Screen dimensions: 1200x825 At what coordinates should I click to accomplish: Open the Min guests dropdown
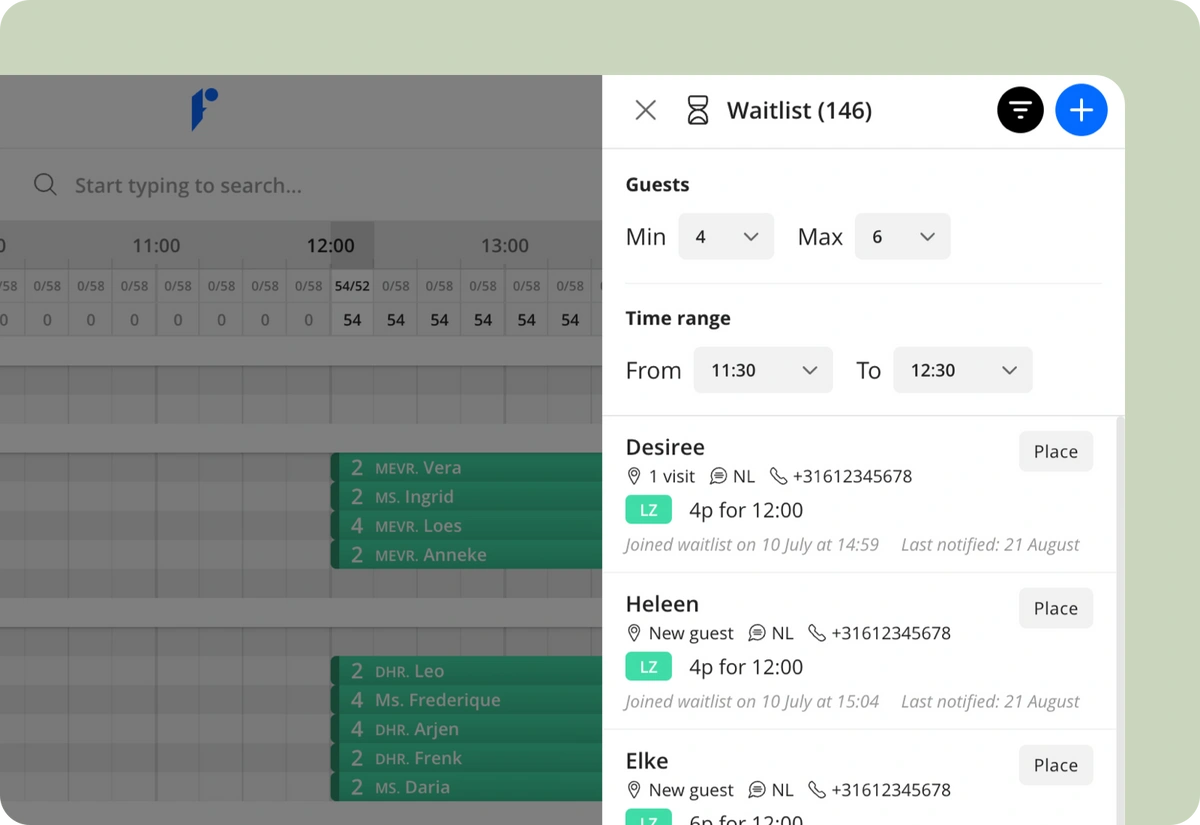[726, 237]
